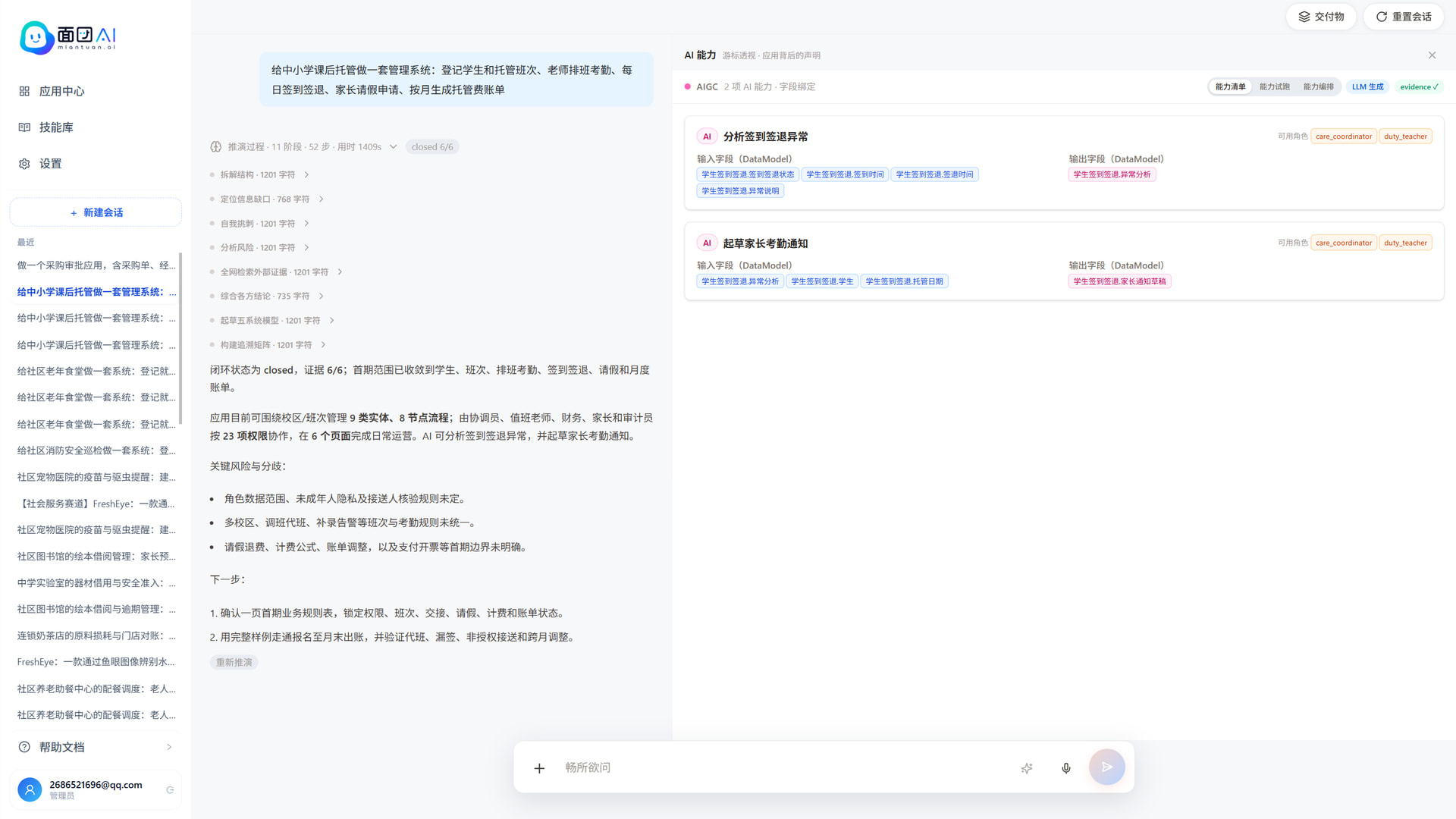Click the conversation list scrollbar

tap(180, 338)
